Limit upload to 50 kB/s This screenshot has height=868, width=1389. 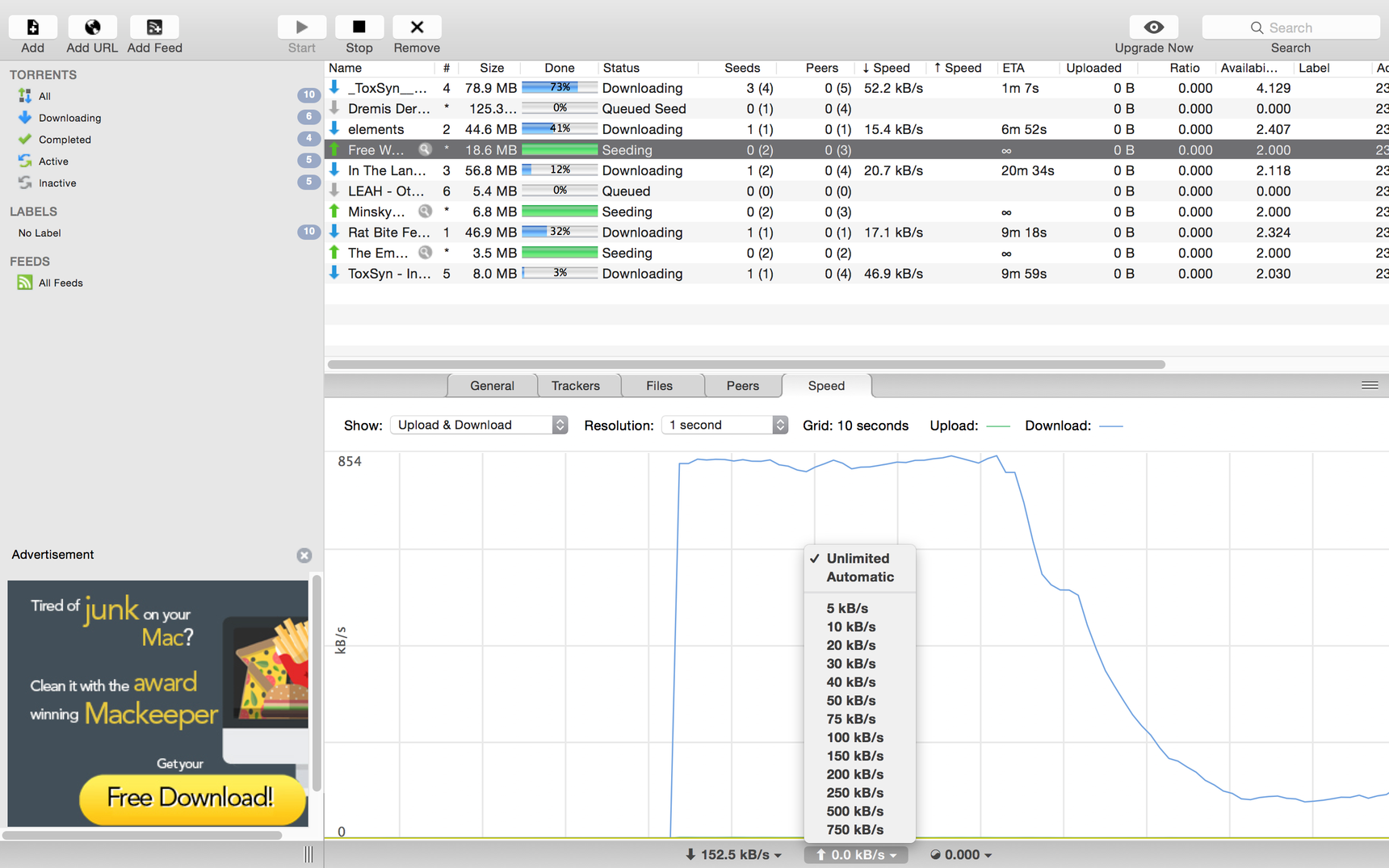pyautogui.click(x=860, y=700)
